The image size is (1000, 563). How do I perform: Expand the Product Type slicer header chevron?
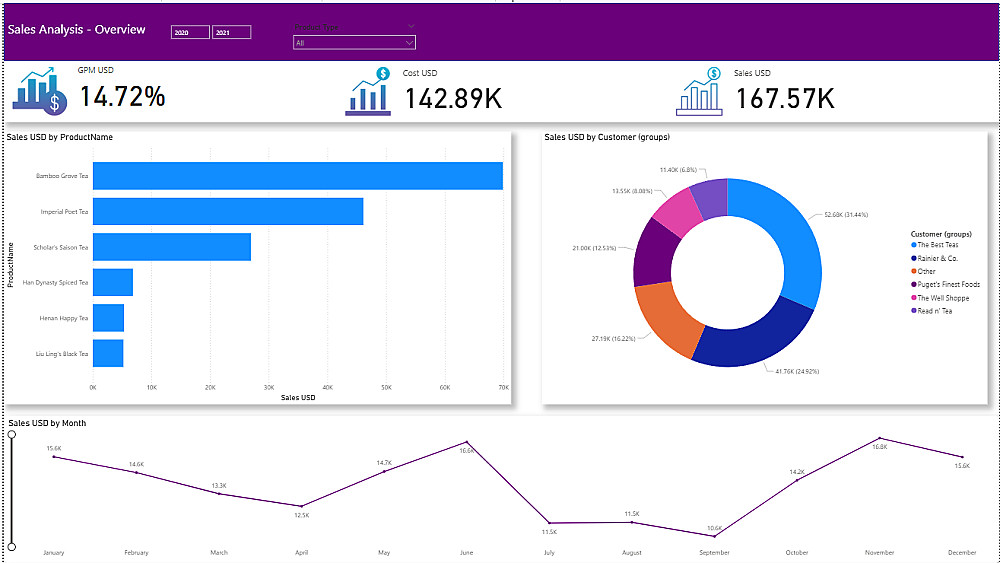411,26
